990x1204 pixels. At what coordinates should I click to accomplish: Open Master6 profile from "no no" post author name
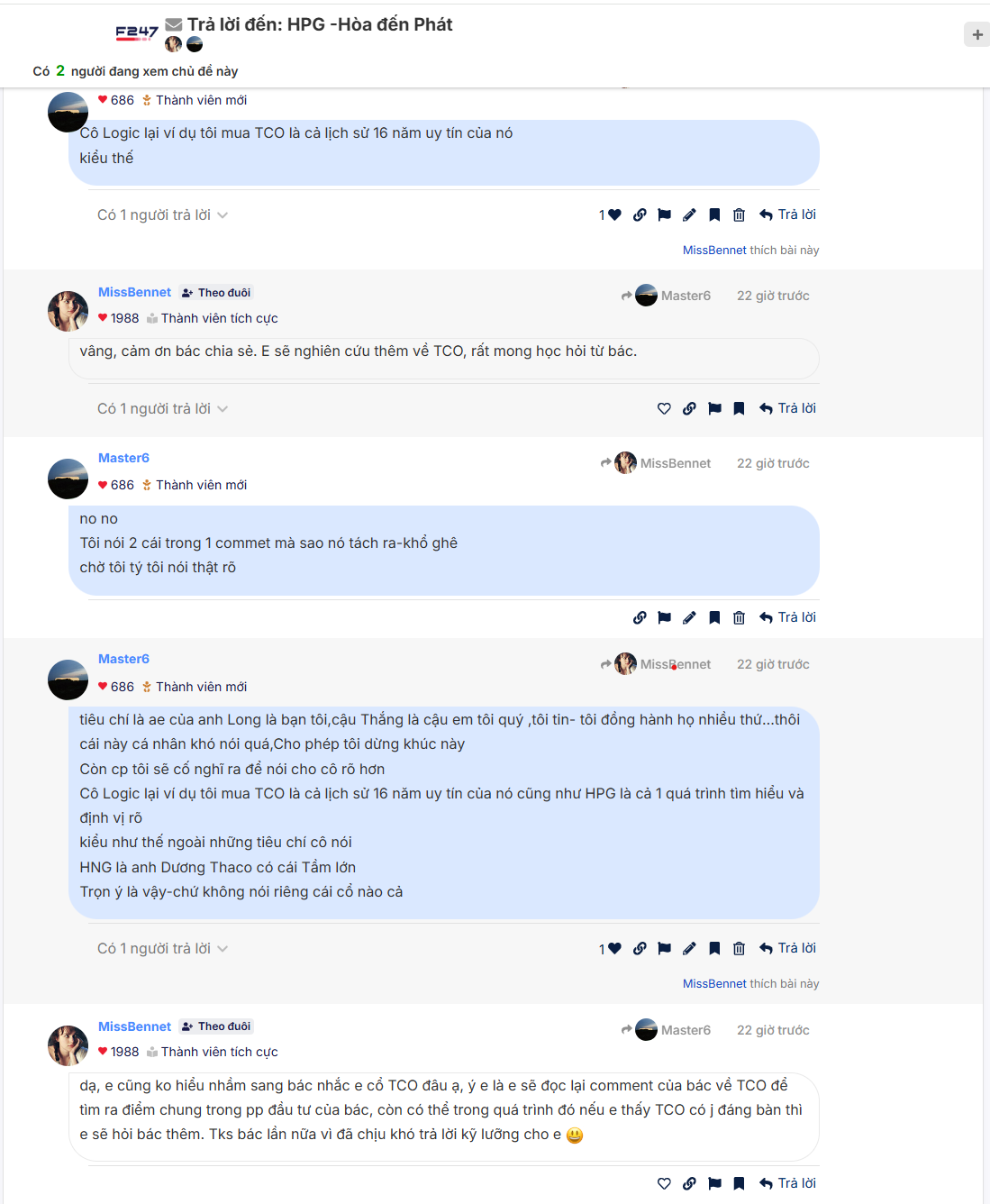pos(123,458)
